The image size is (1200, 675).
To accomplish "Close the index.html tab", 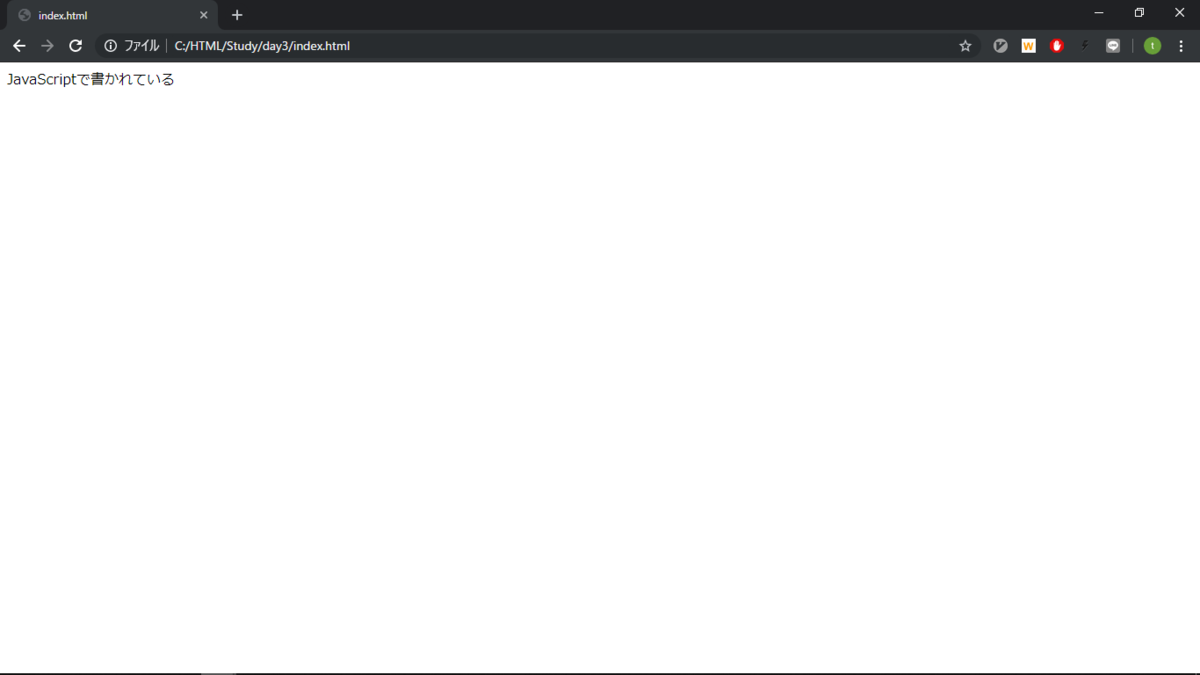I will coord(204,15).
